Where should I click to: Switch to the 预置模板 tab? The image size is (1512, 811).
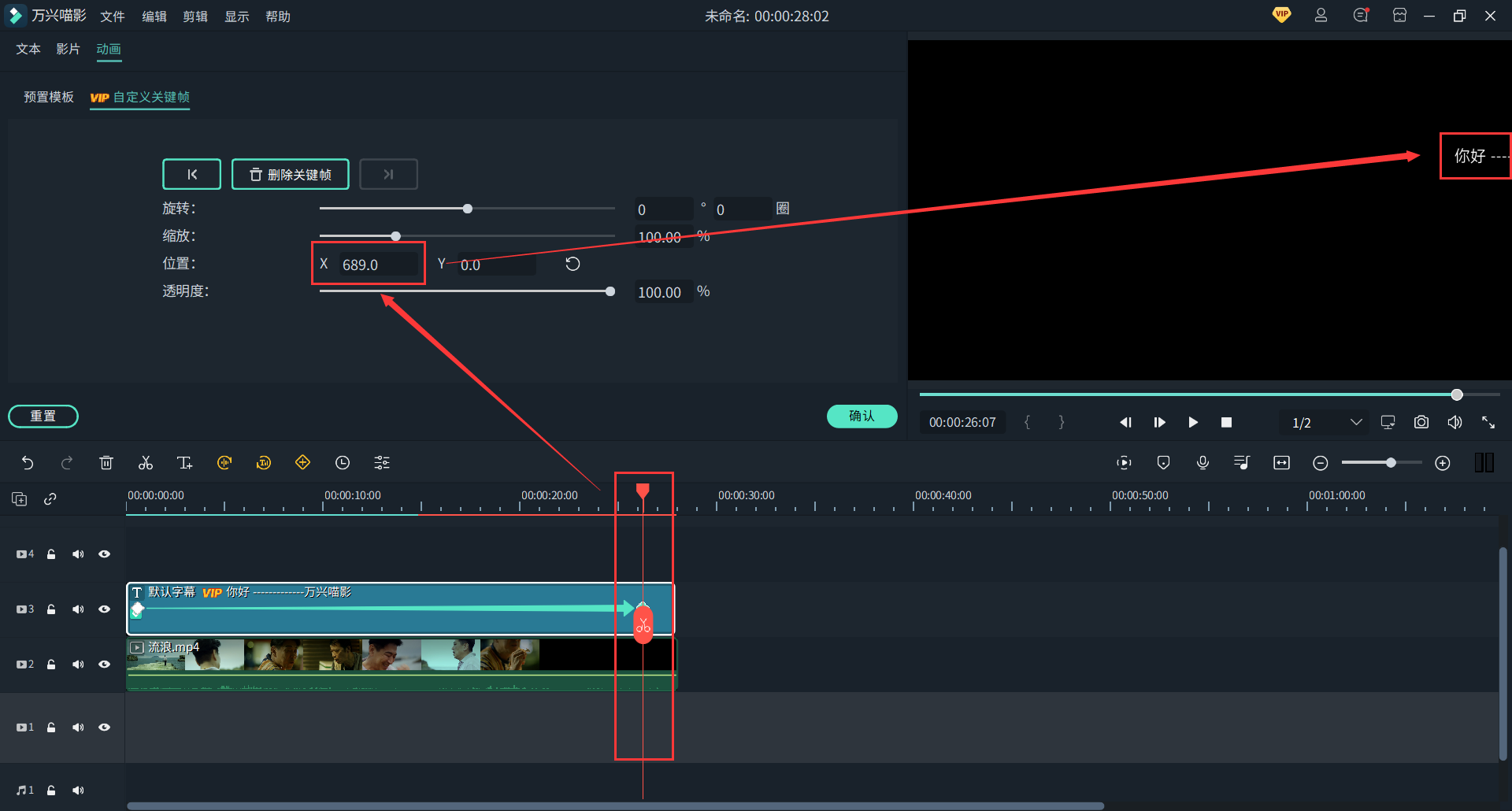(x=49, y=97)
